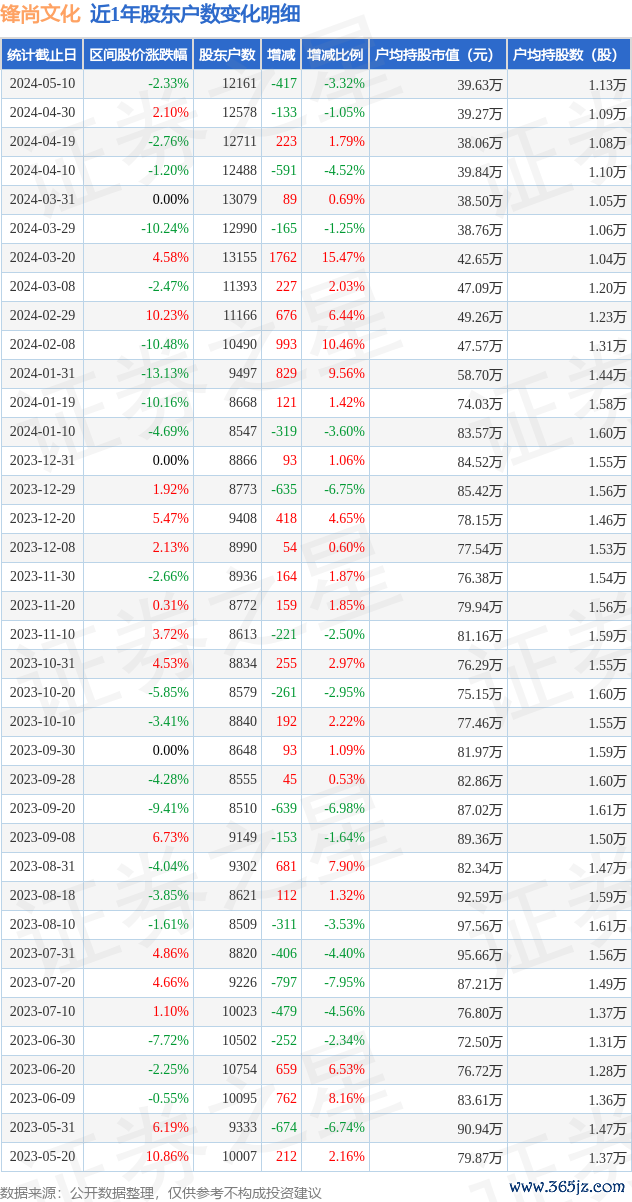Click the 增减比例 column header
632x1202 pixels.
tap(335, 55)
